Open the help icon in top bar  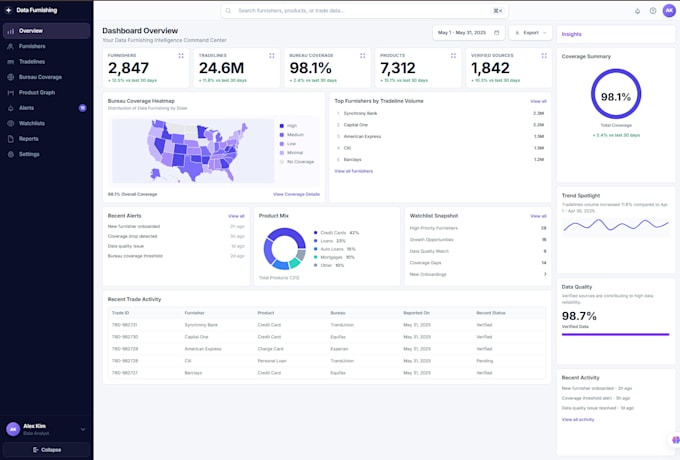click(x=653, y=11)
